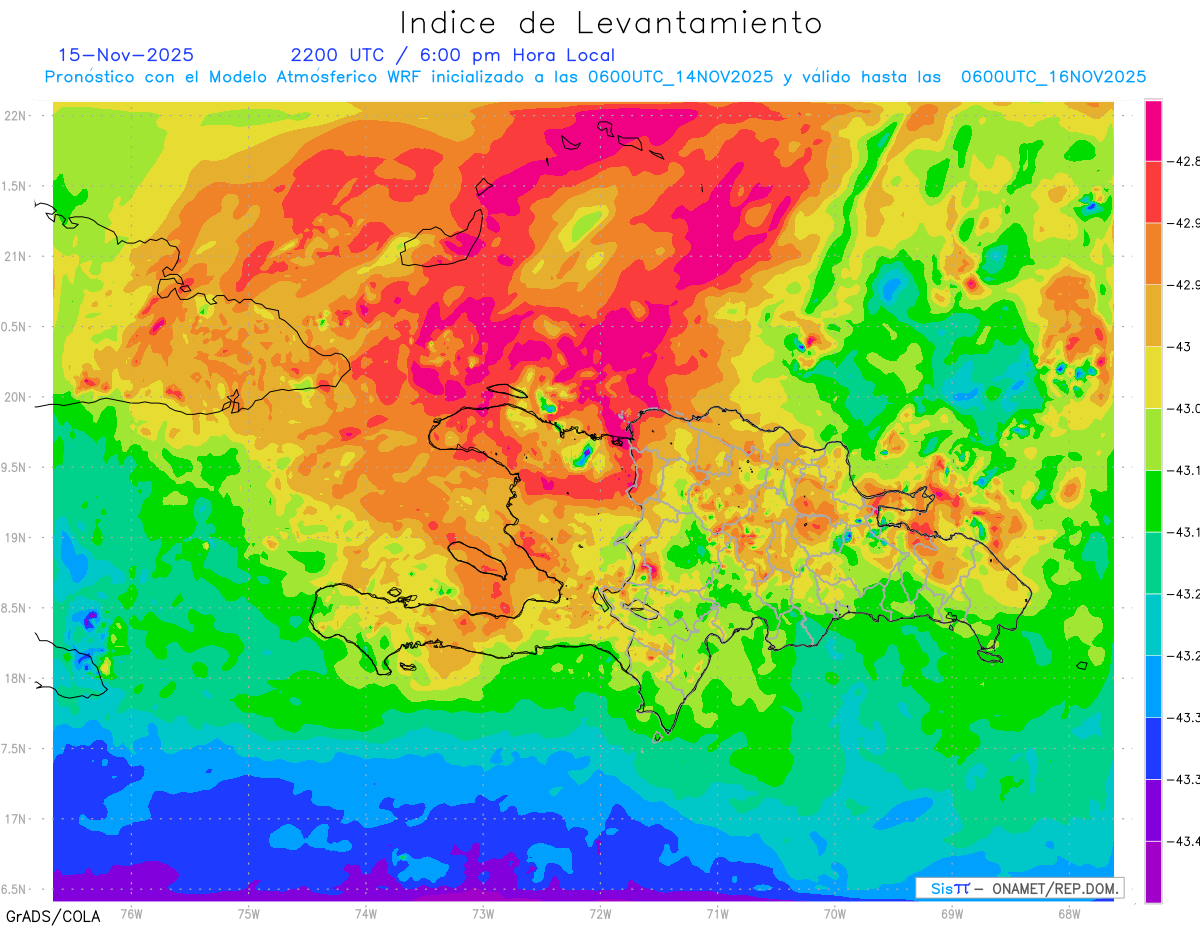
Task: Click the dark blue swatch on the color bar
Action: [x=1153, y=748]
